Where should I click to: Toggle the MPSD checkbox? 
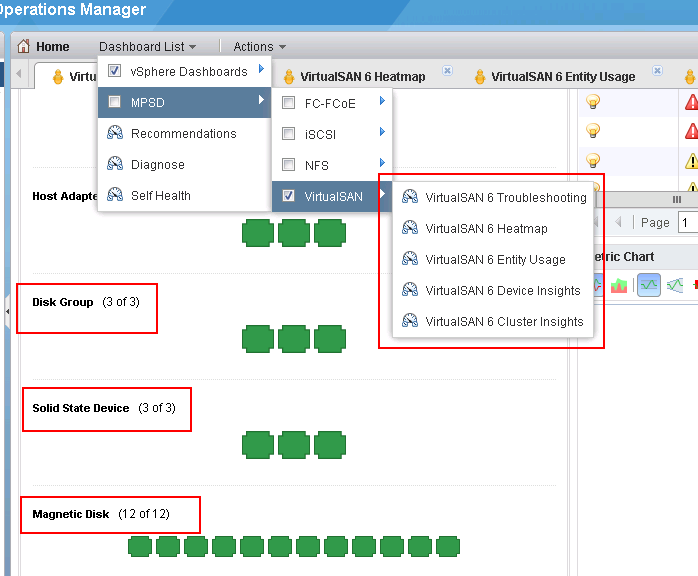pos(114,101)
